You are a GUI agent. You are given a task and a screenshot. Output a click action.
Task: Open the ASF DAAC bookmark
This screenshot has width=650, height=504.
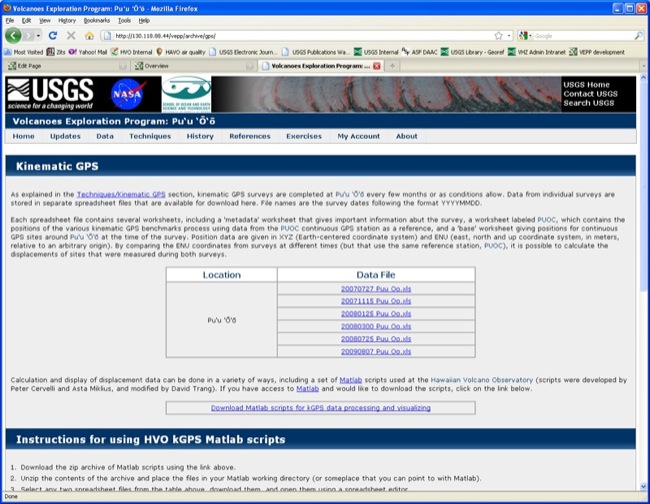tap(419, 52)
